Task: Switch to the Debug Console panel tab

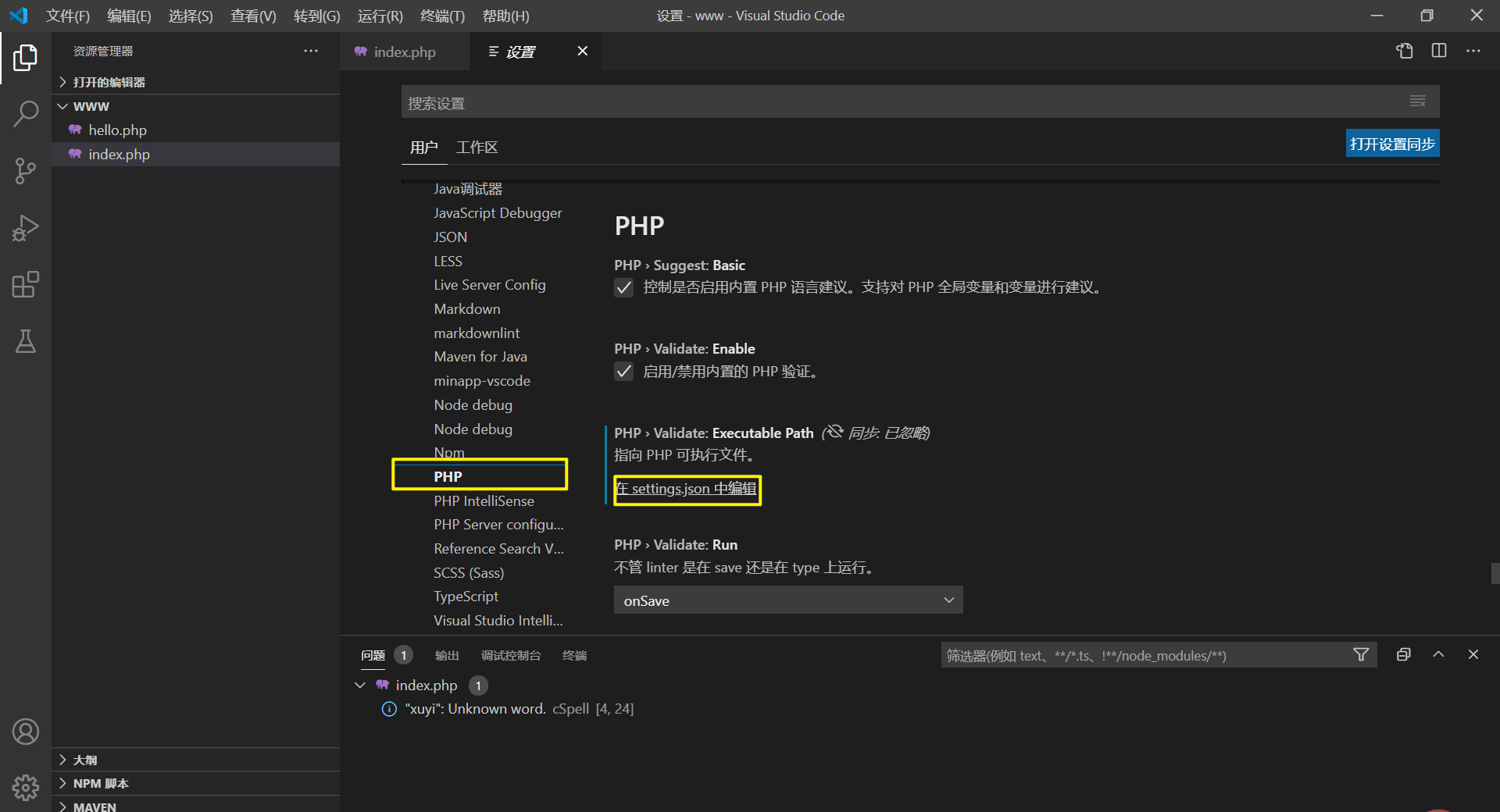Action: 511,656
